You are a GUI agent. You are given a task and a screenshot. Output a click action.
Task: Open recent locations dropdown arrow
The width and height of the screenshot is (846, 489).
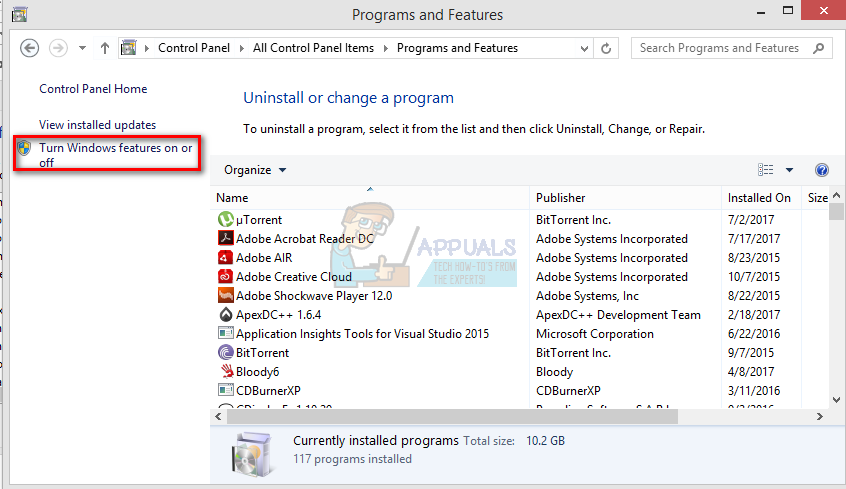click(82, 48)
